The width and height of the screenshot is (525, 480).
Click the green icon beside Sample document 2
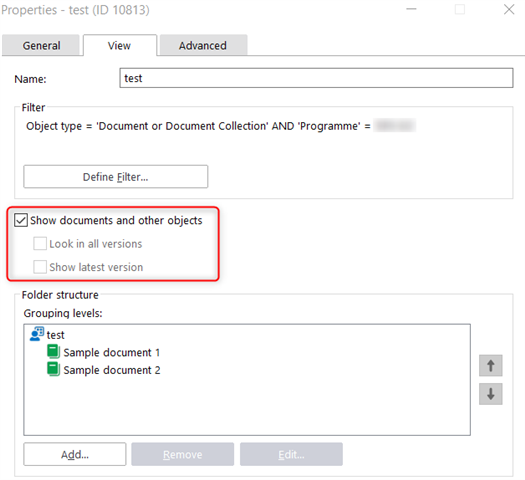tap(54, 369)
